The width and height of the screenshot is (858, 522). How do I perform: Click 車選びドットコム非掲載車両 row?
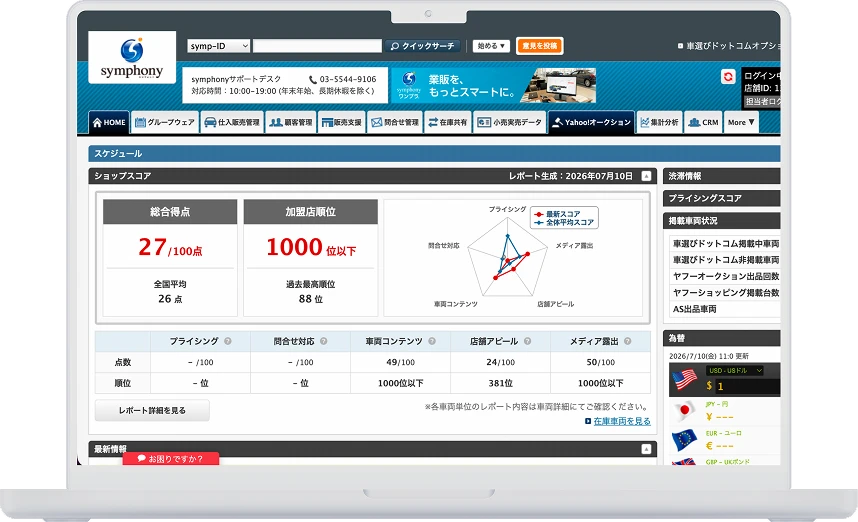(x=725, y=260)
